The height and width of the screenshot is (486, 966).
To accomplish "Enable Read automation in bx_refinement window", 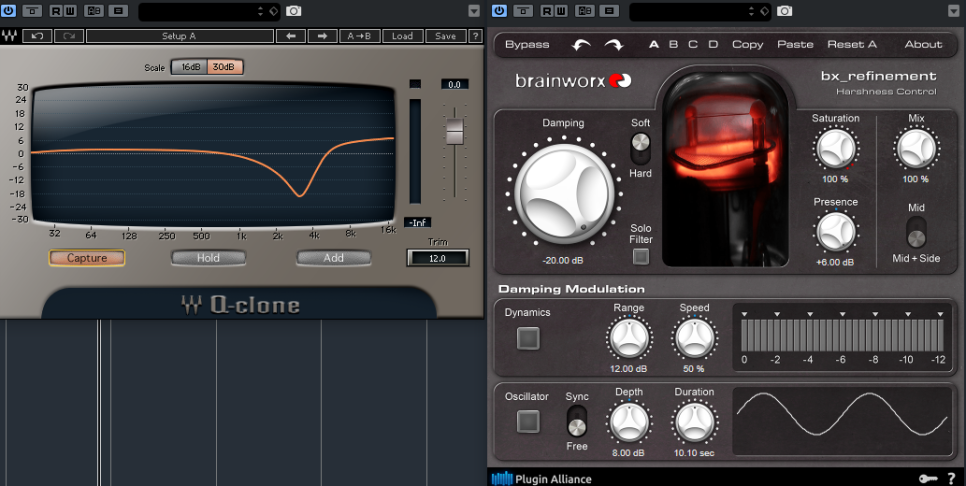I will tap(546, 10).
